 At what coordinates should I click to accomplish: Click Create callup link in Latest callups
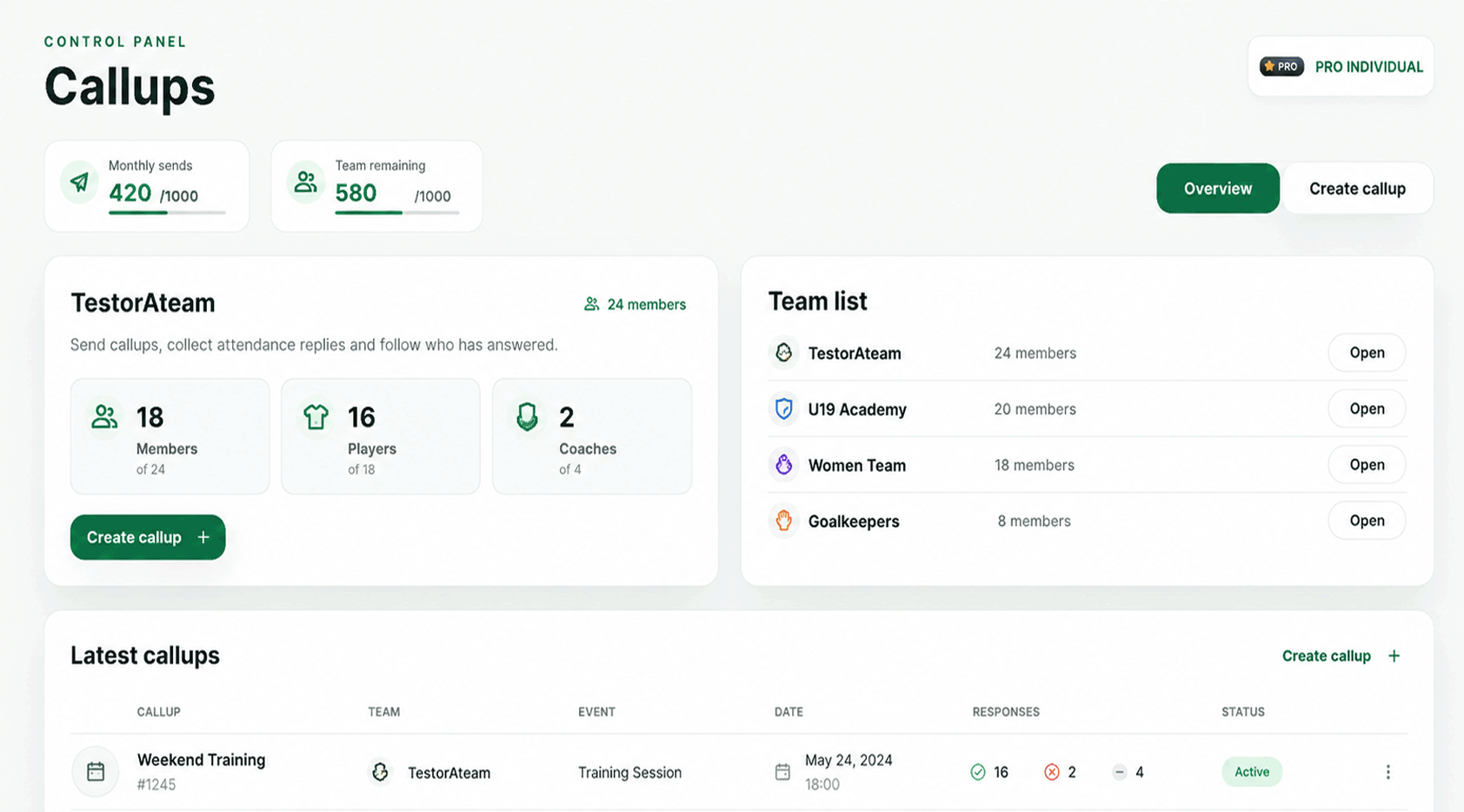coord(1341,656)
